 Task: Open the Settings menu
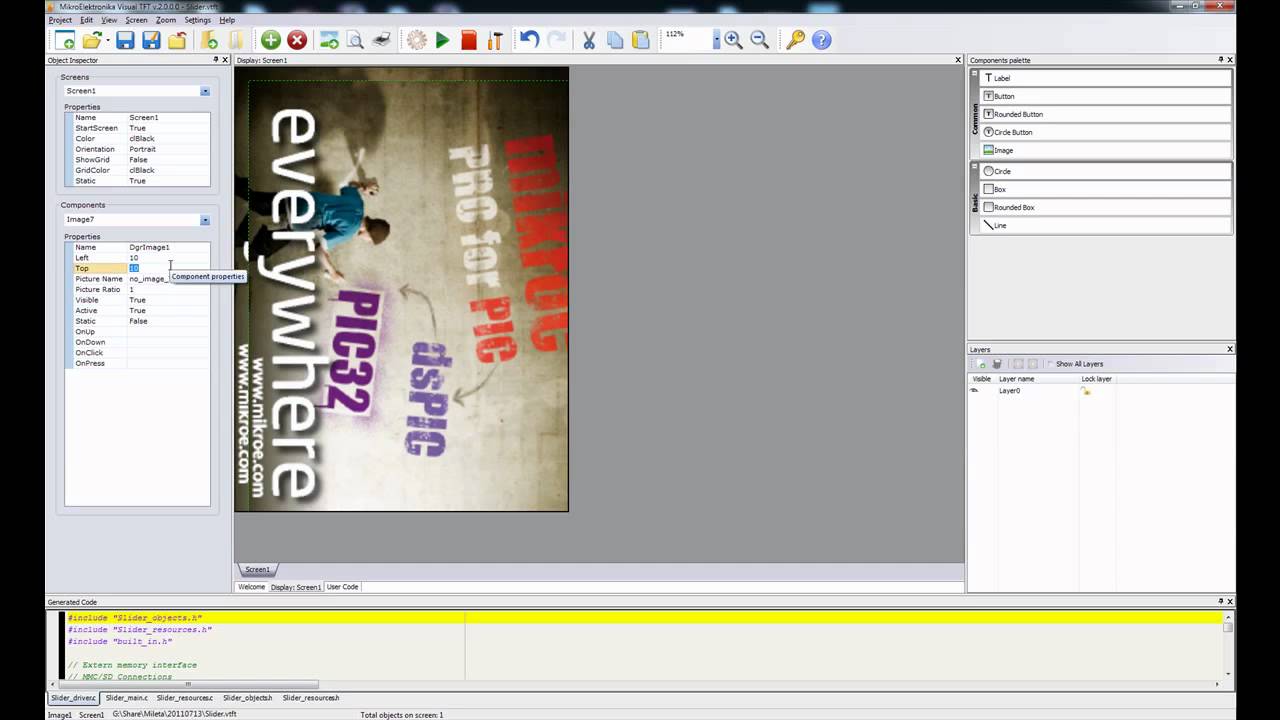198,20
